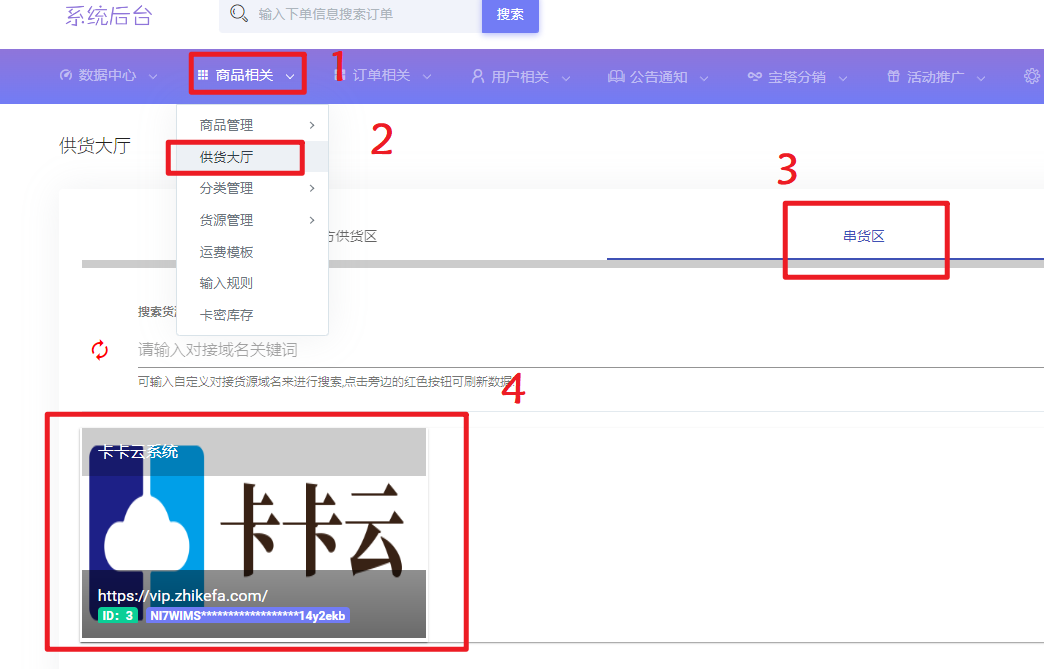
Task: Select 供货大厅 in the dropdown menu
Action: click(227, 157)
